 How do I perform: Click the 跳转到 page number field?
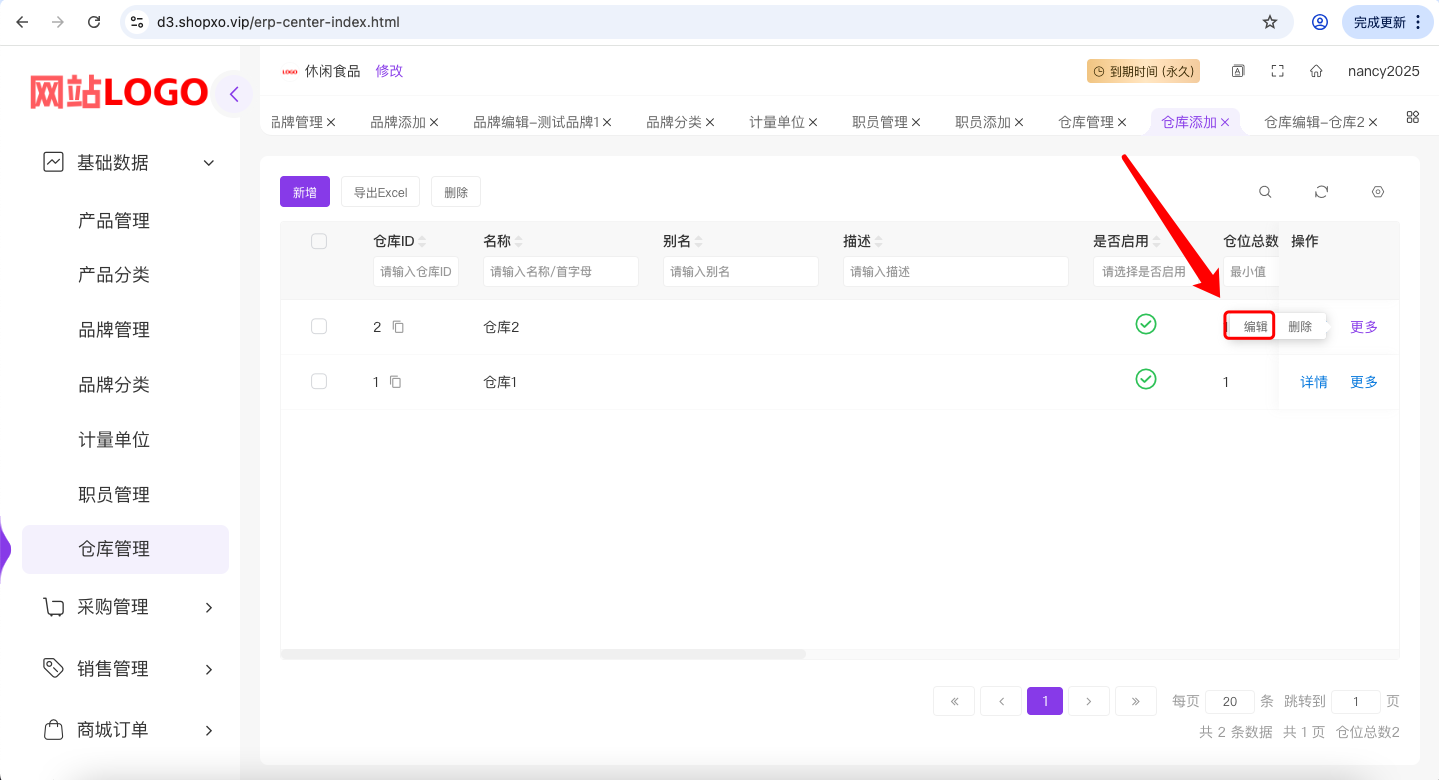coord(1356,702)
